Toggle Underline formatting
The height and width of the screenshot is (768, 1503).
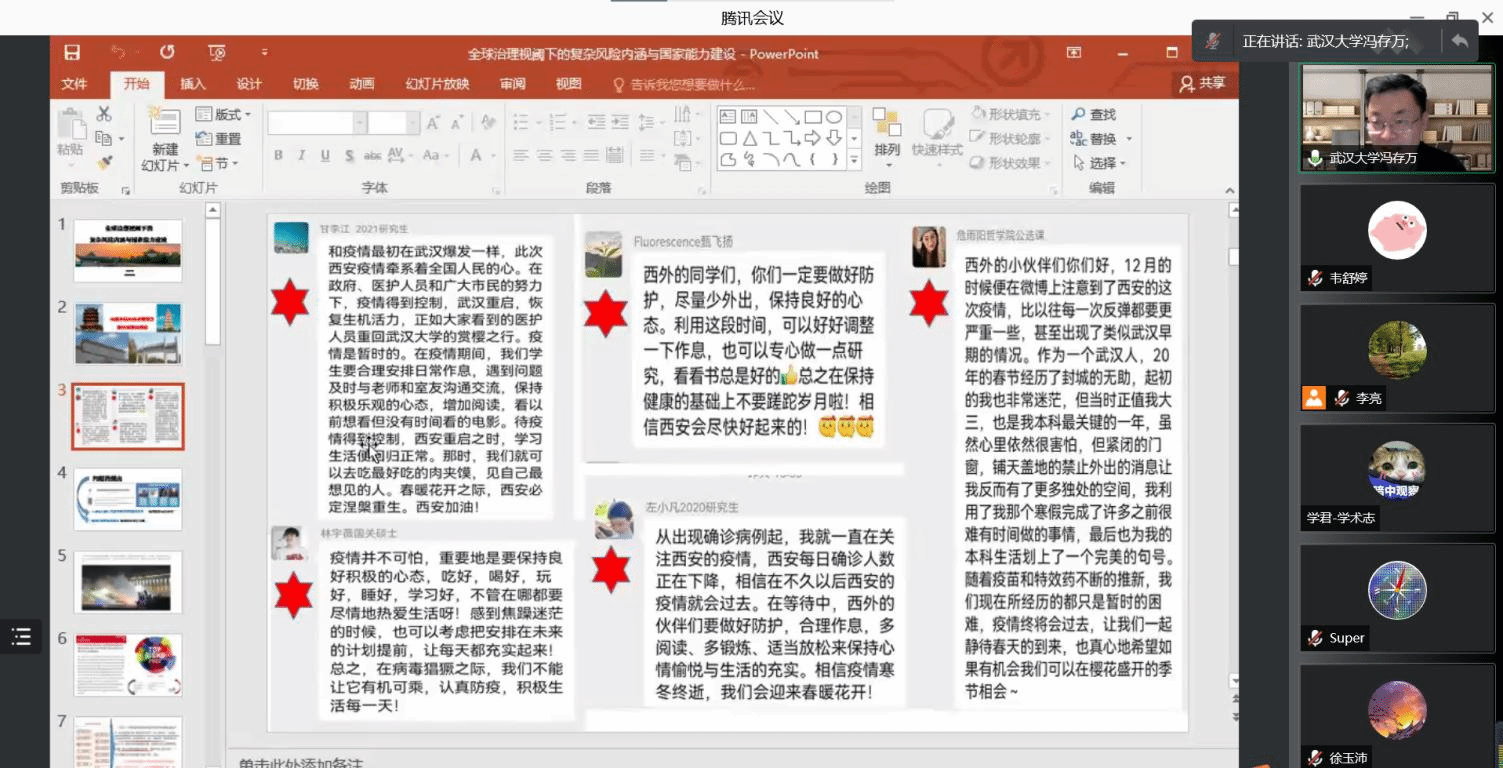[x=325, y=156]
